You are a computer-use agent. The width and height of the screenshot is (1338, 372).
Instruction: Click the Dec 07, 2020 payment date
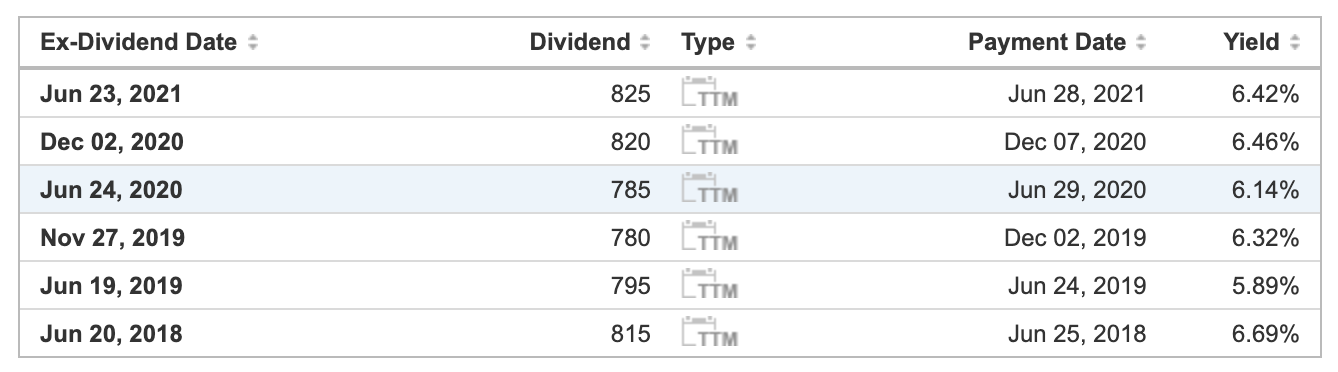click(1075, 142)
